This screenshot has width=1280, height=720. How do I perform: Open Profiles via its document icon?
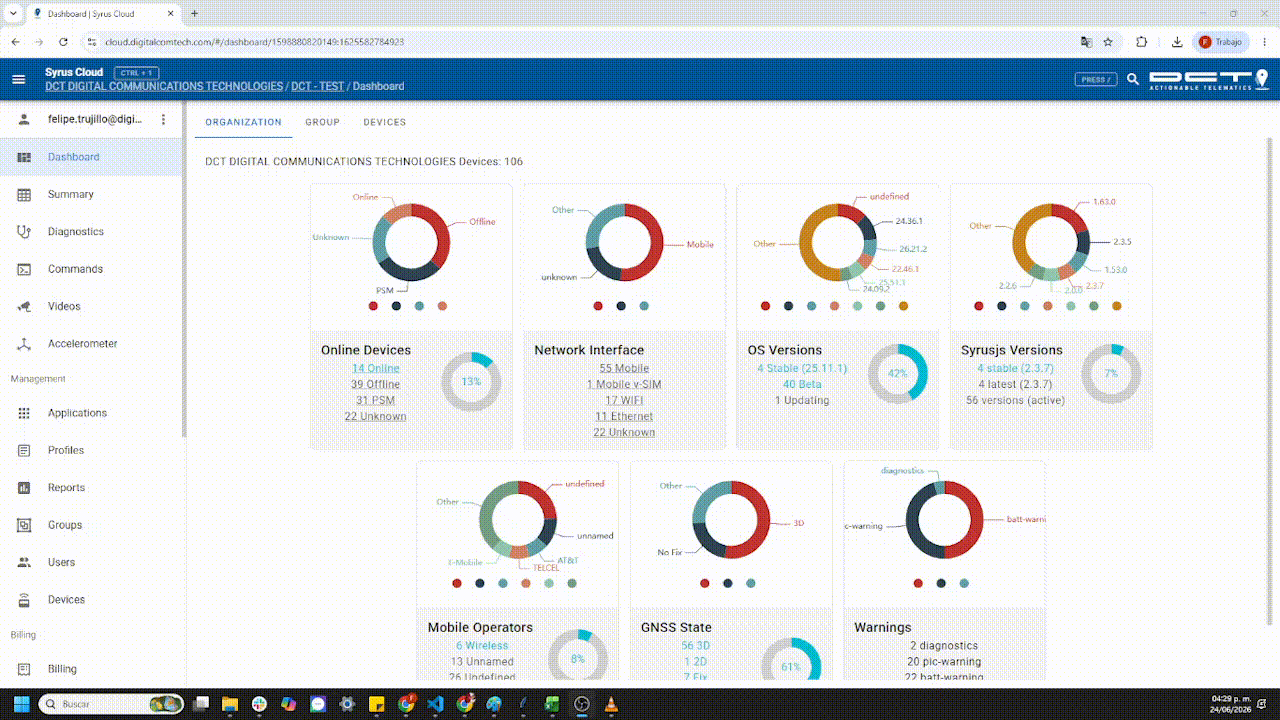pyautogui.click(x=25, y=450)
